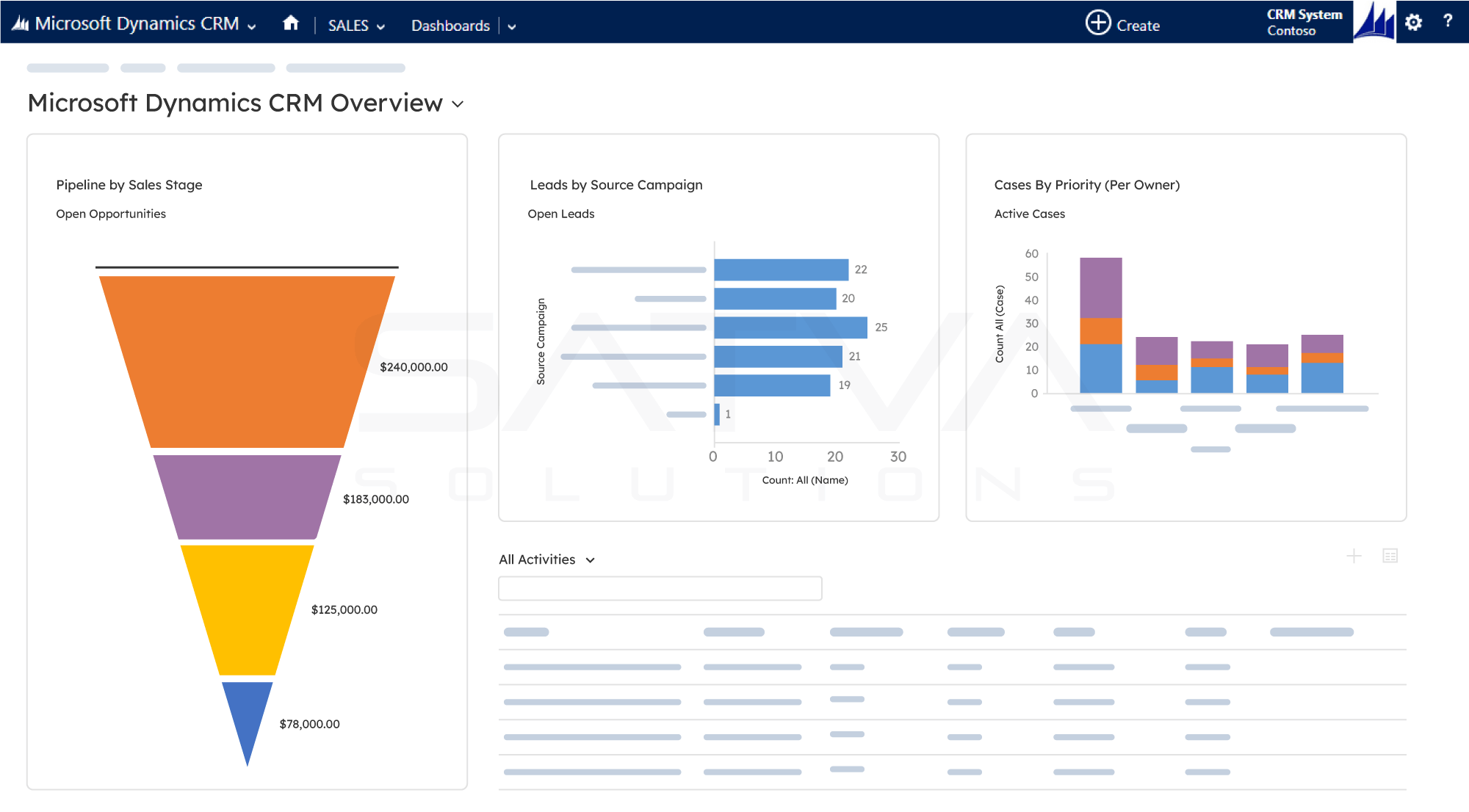Open the settings gear icon
This screenshot has height=812, width=1469.
coord(1413,22)
